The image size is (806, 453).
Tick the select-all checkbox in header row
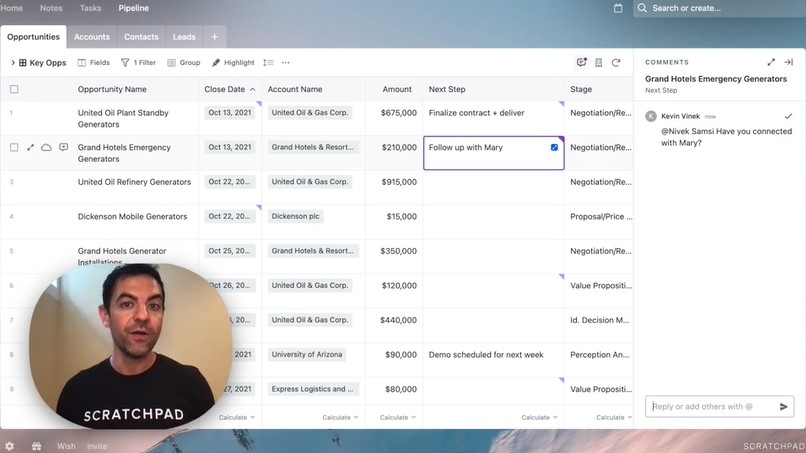pyautogui.click(x=14, y=89)
